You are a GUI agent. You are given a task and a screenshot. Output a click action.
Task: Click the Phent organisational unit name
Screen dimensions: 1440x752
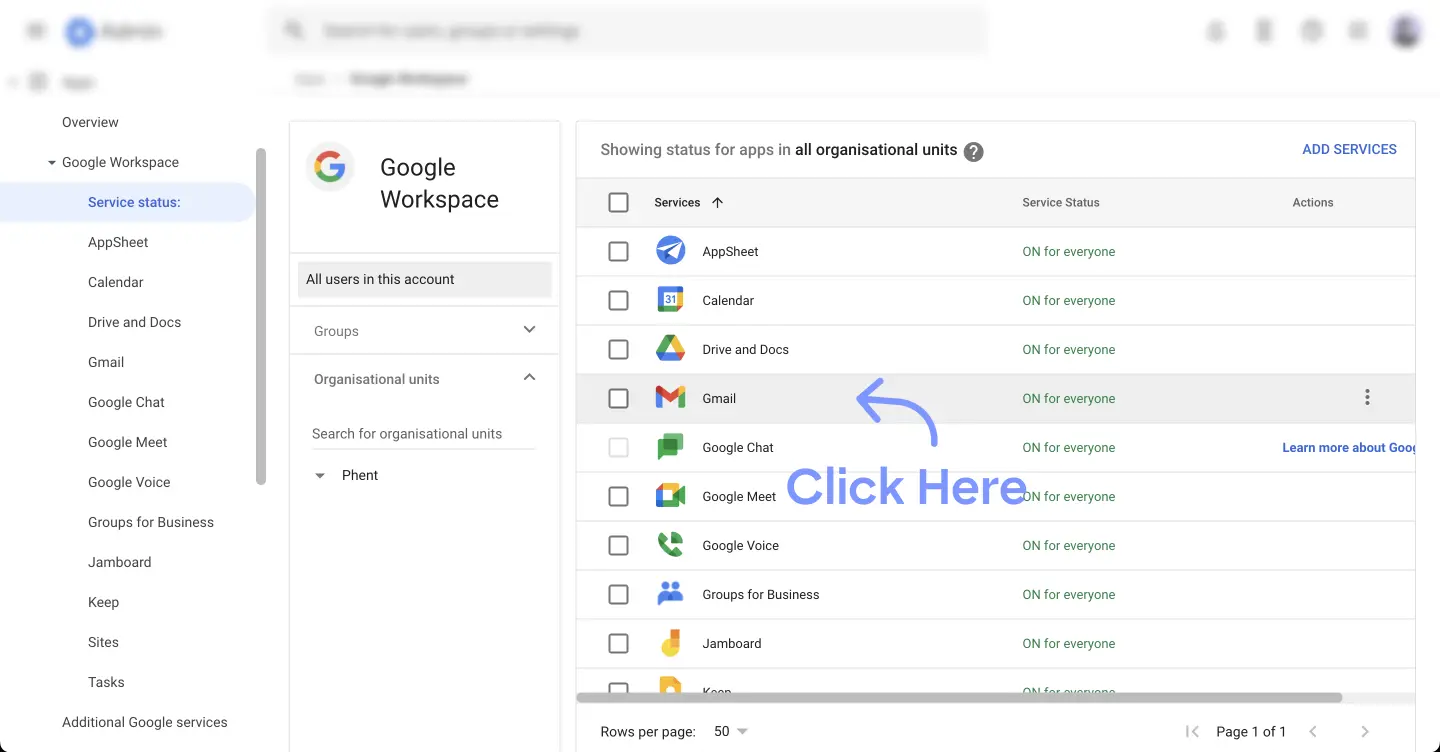pos(360,475)
